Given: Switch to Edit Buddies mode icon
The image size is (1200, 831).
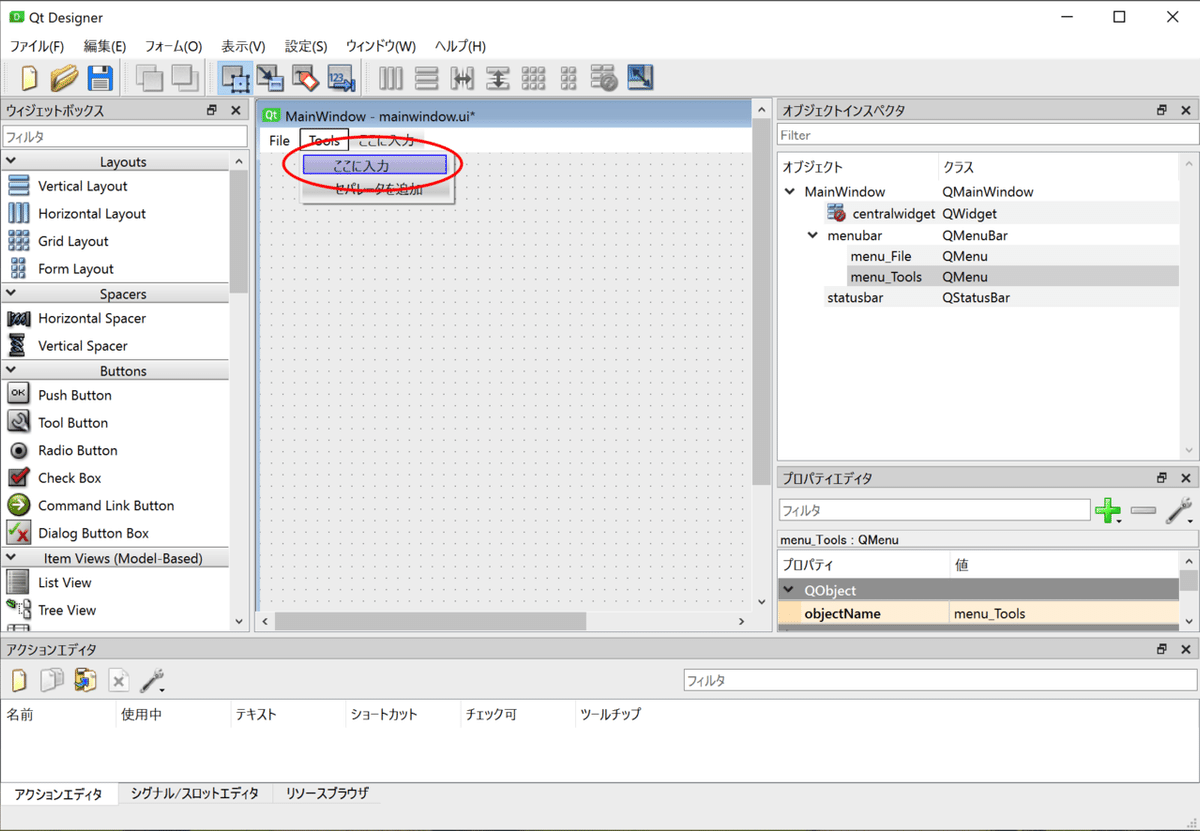Looking at the screenshot, I should coord(306,77).
